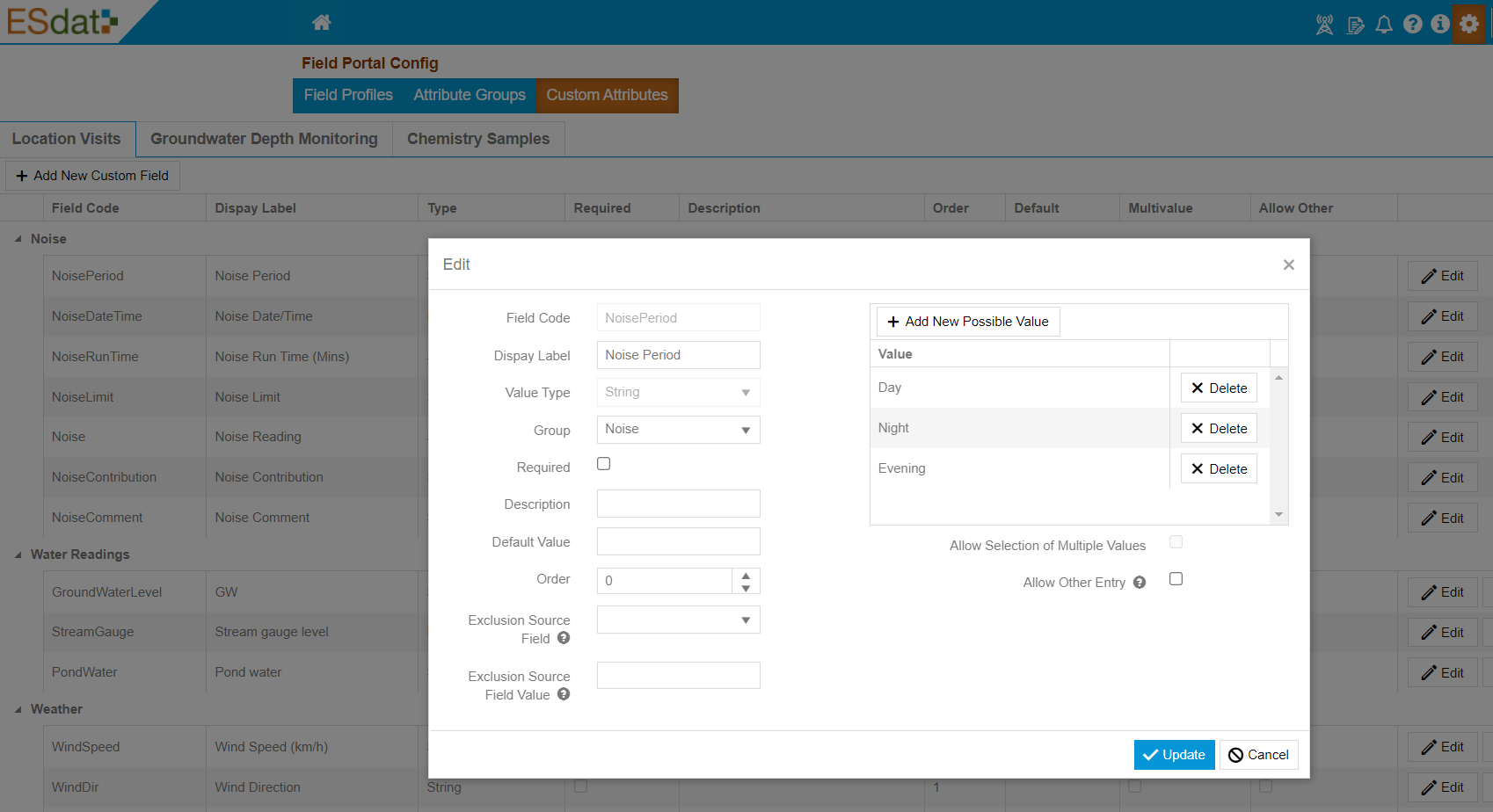This screenshot has width=1493, height=812.
Task: Open the document edit icon in the header
Action: point(1355,25)
